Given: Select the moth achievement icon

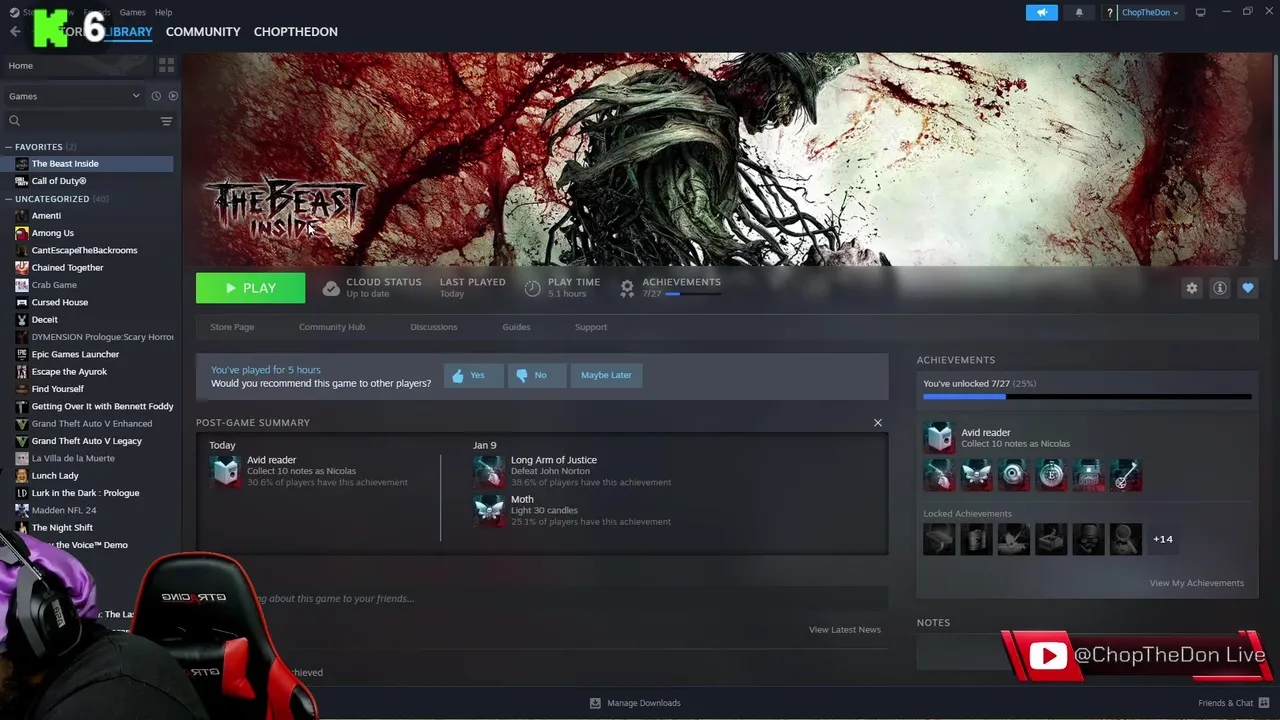Looking at the screenshot, I should click(976, 475).
